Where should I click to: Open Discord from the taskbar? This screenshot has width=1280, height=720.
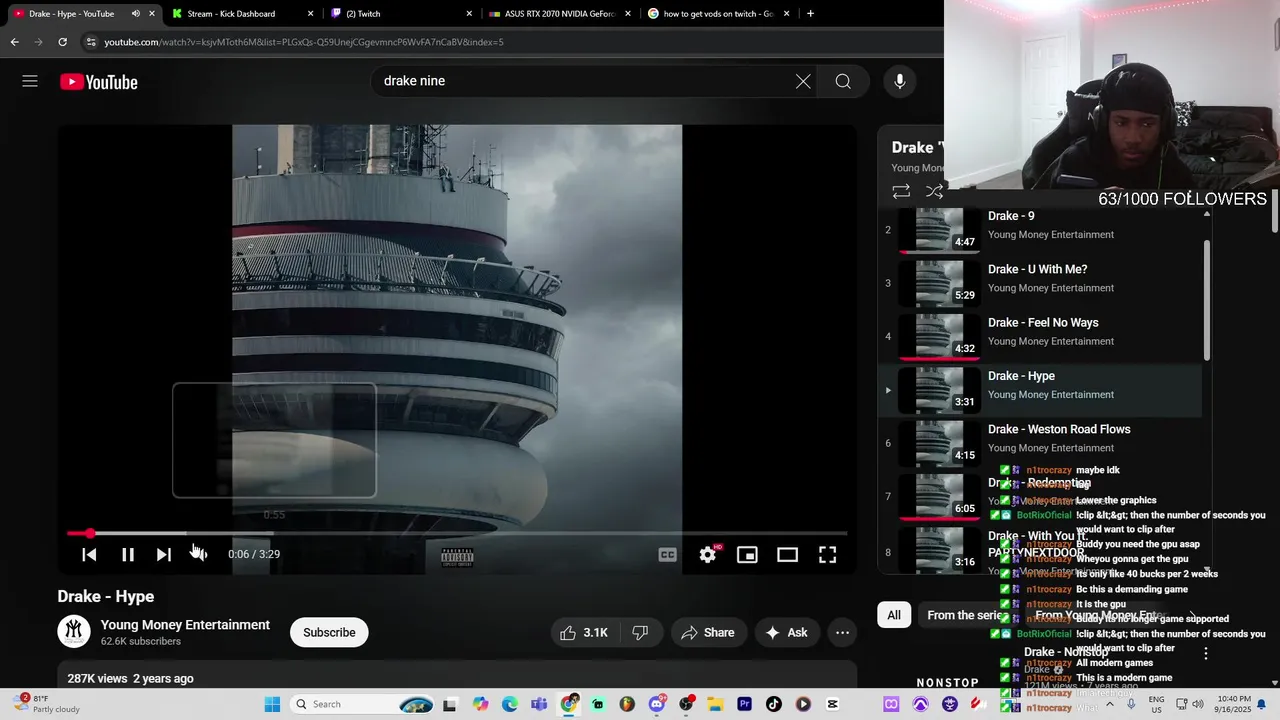pos(657,704)
